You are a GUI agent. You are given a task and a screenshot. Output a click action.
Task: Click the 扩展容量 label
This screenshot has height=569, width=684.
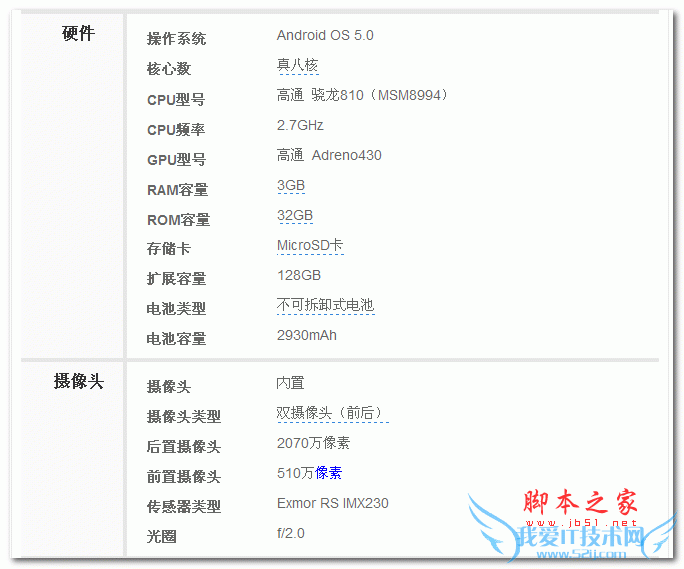[x=176, y=278]
